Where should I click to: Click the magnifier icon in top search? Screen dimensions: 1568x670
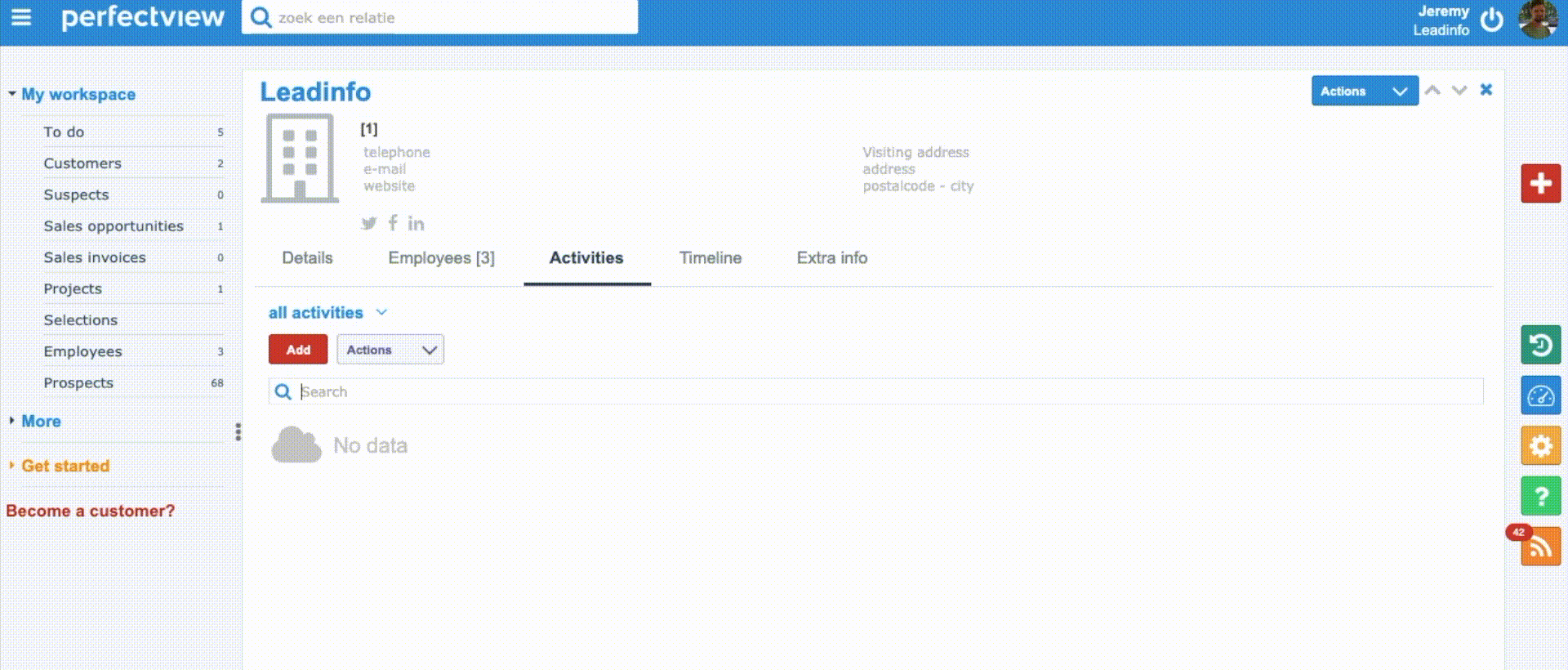click(261, 17)
